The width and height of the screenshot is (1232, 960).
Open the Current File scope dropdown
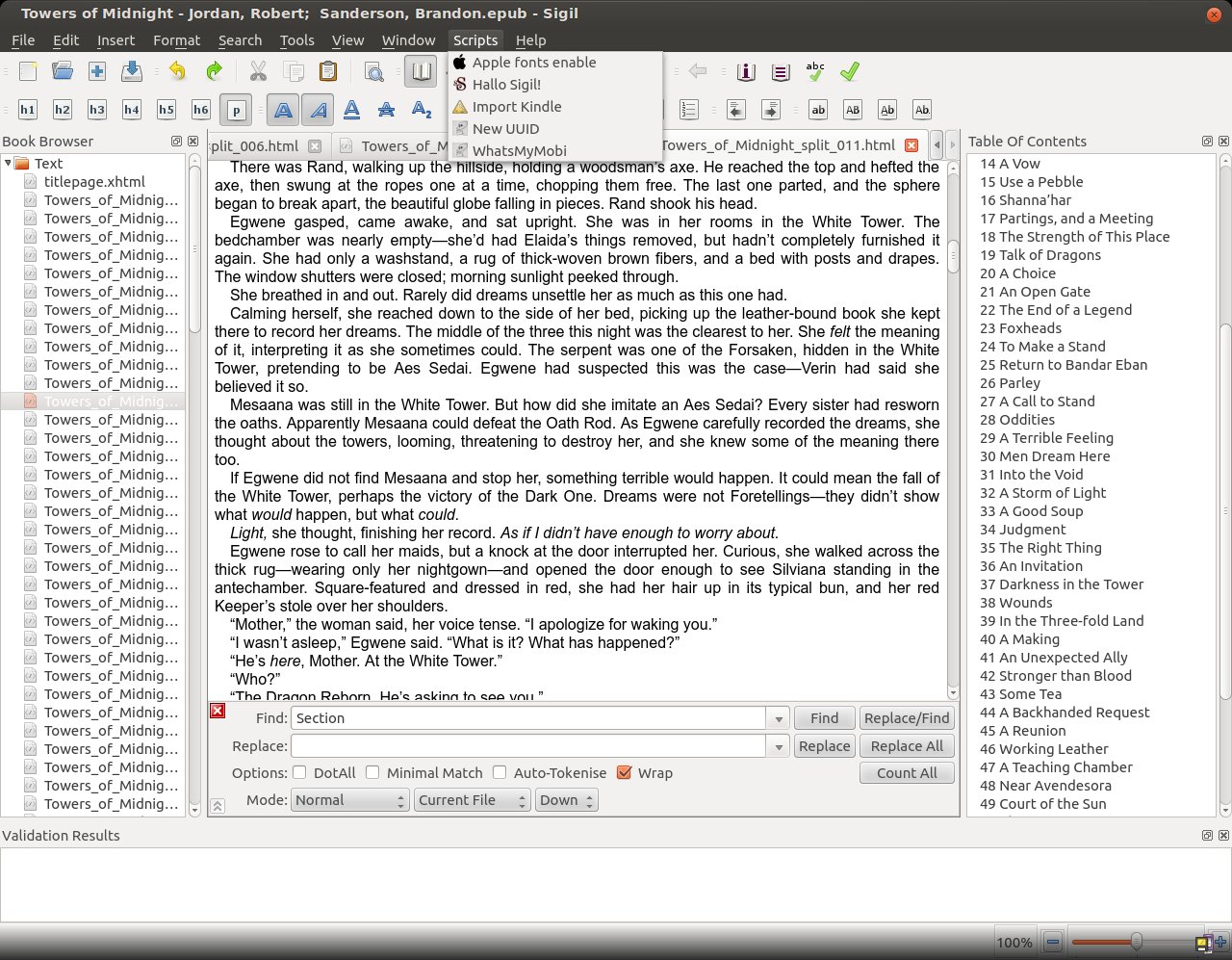[473, 800]
